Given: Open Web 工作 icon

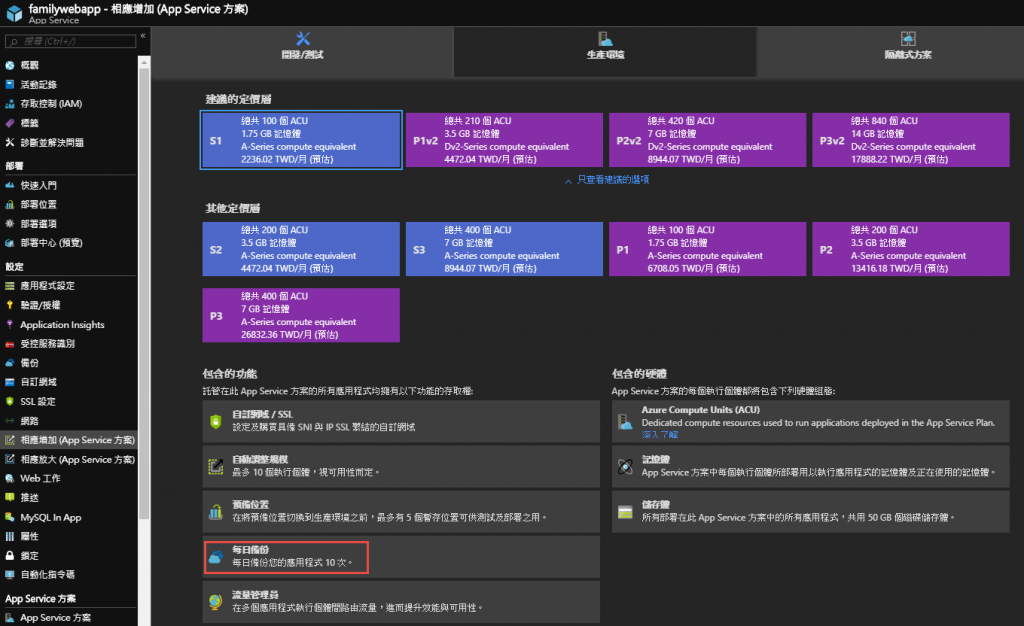Looking at the screenshot, I should click(10, 478).
